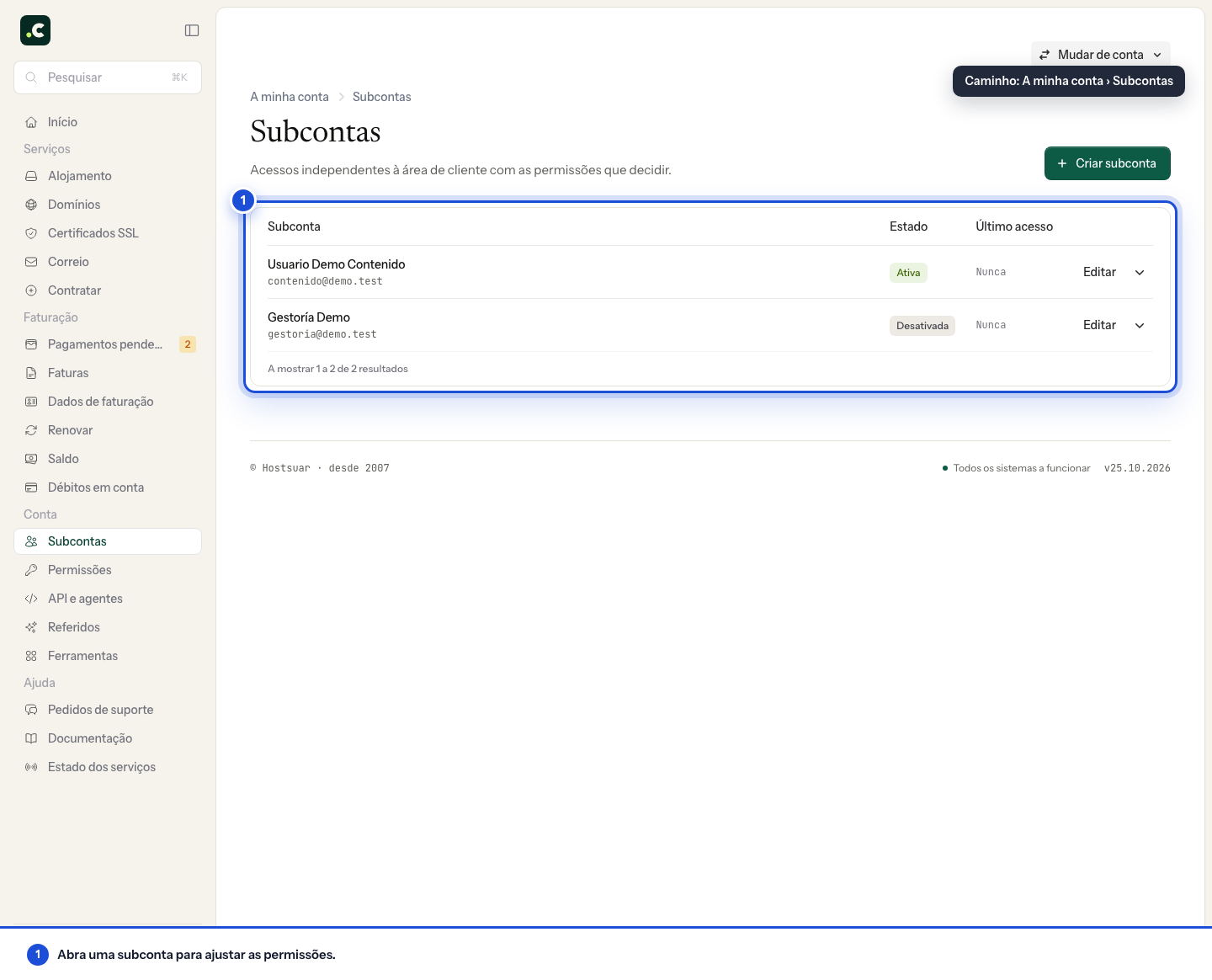Click the Estado column header

(x=908, y=226)
